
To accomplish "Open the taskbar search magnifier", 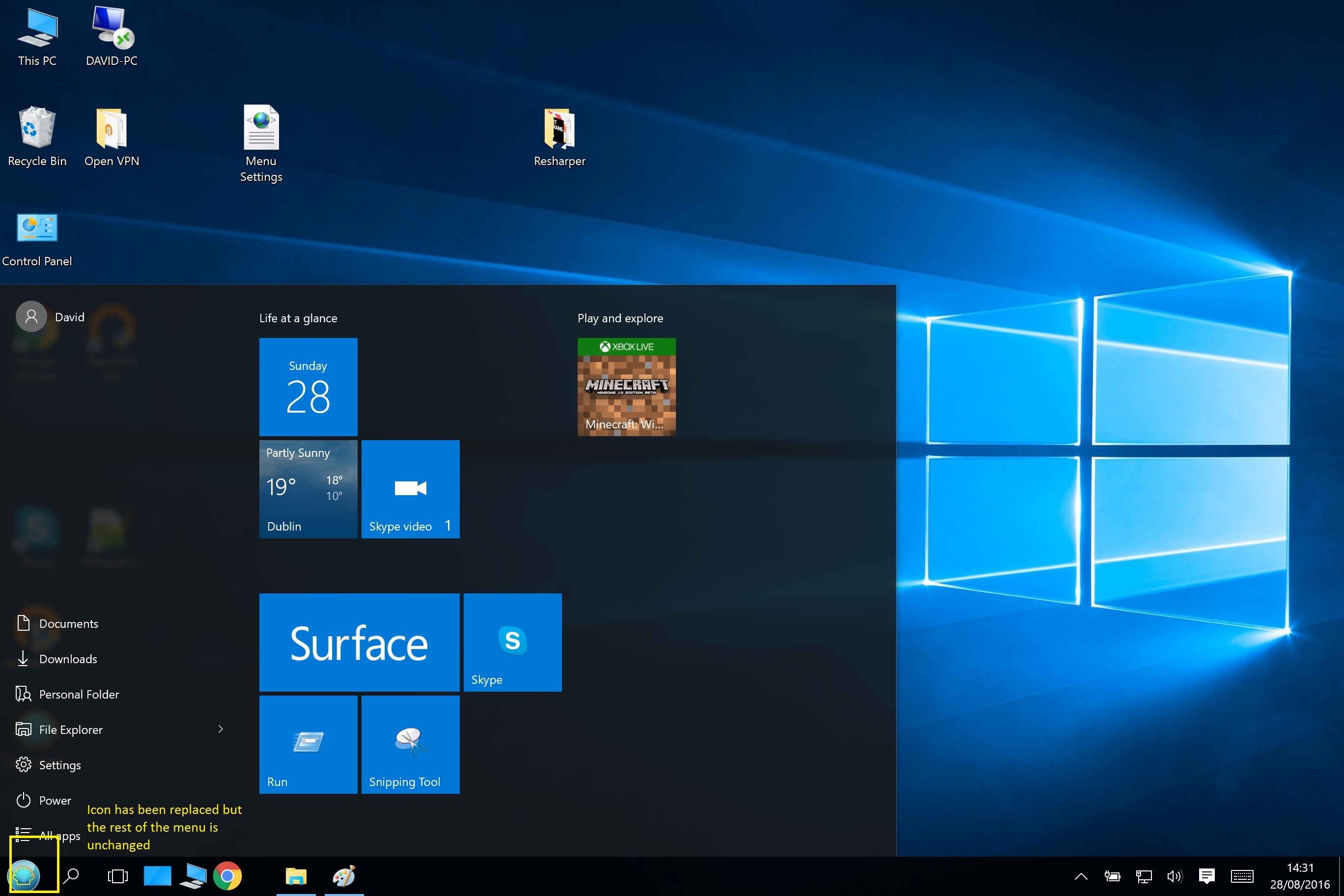I will (71, 876).
